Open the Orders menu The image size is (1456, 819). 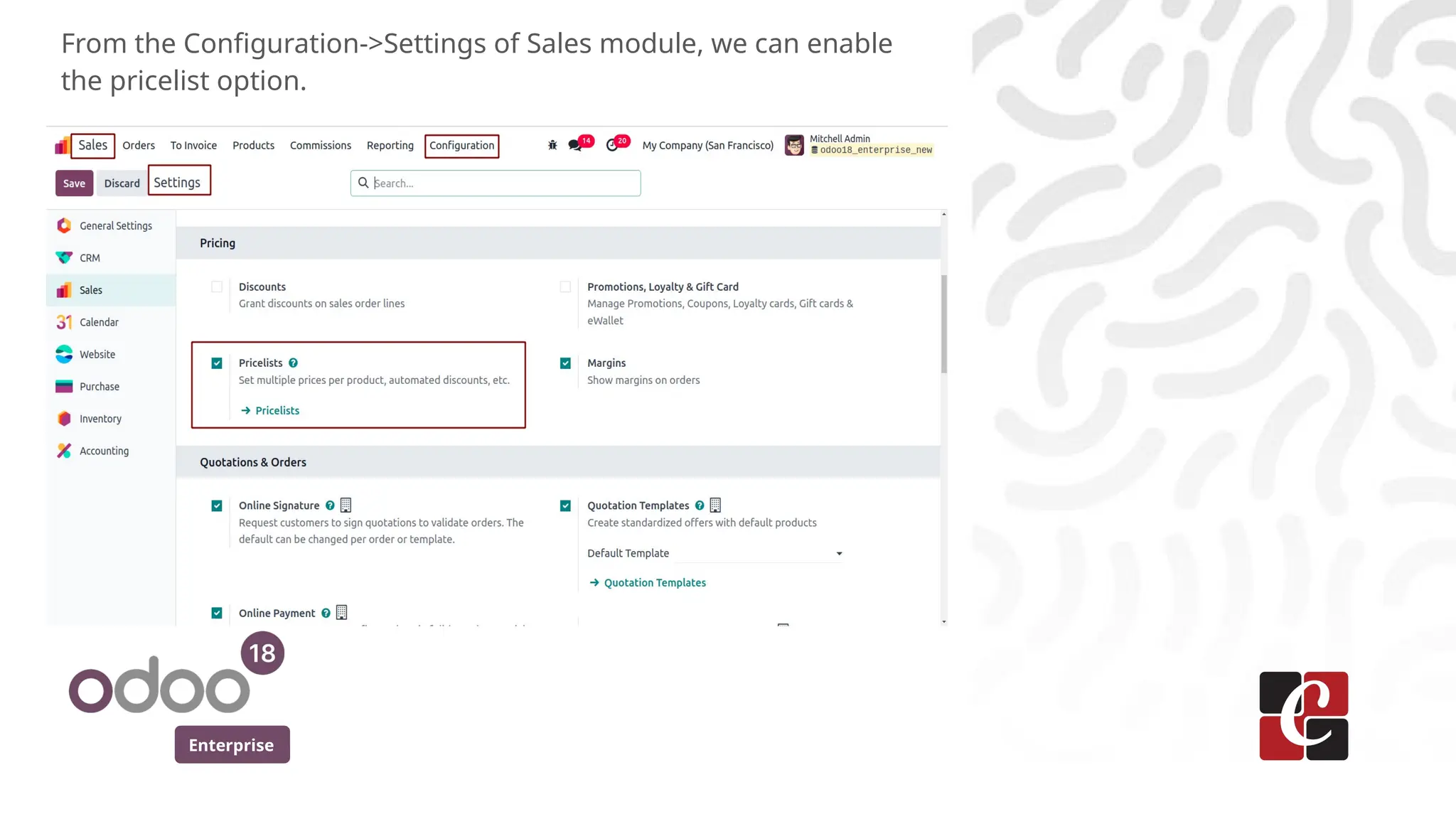[139, 145]
